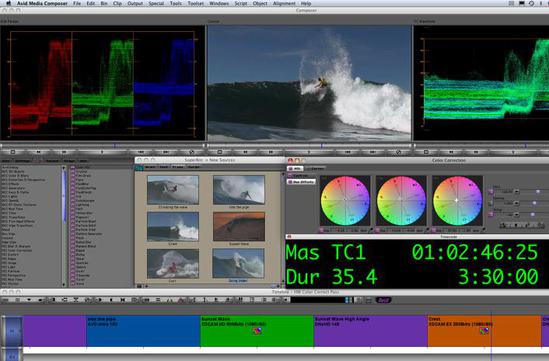This screenshot has height=361, width=549.
Task: Select the Frame view button in SuperBin
Action: click(x=178, y=167)
